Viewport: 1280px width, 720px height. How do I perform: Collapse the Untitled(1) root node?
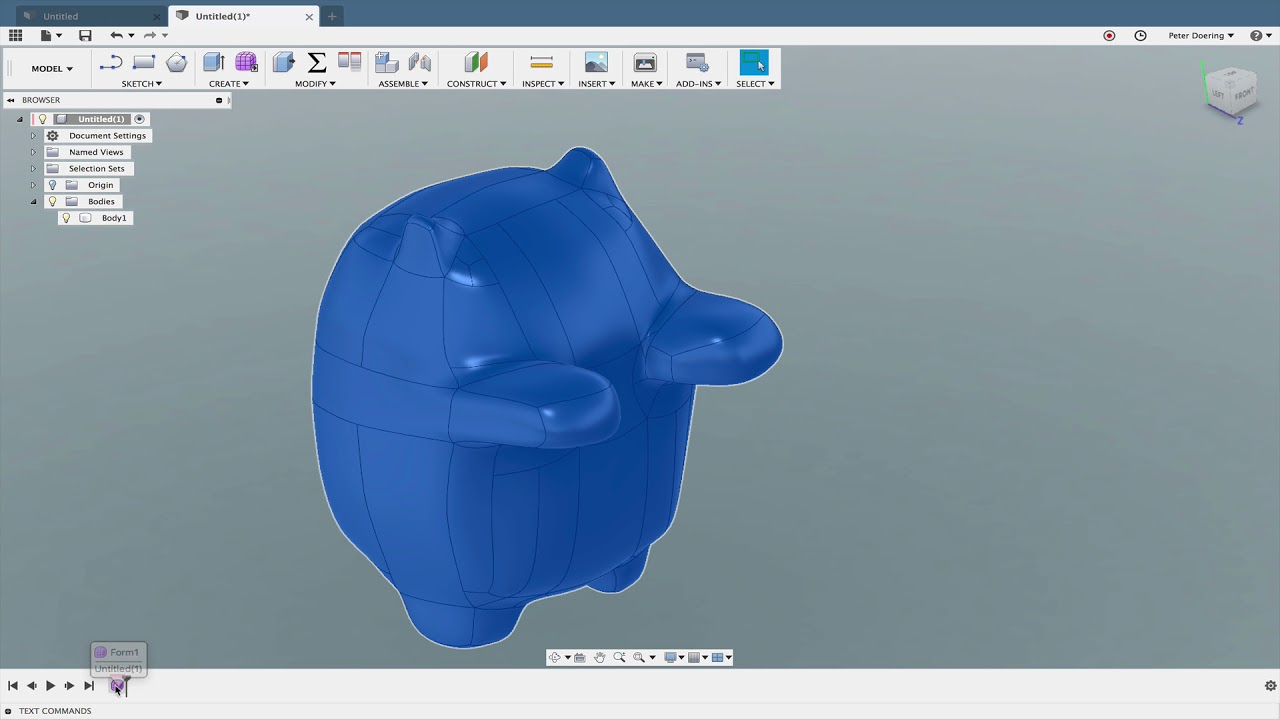(x=20, y=119)
